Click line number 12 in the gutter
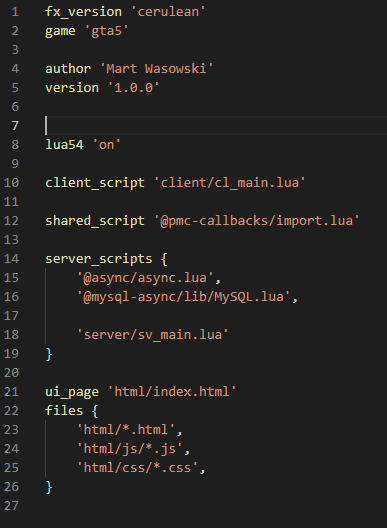This screenshot has height=528, width=387. pyautogui.click(x=11, y=221)
